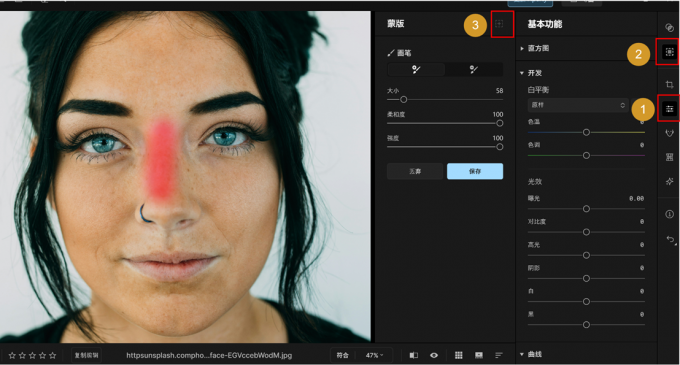This screenshot has height=365, width=680.
Task: Click the 色调 tint slider handle
Action: point(586,155)
